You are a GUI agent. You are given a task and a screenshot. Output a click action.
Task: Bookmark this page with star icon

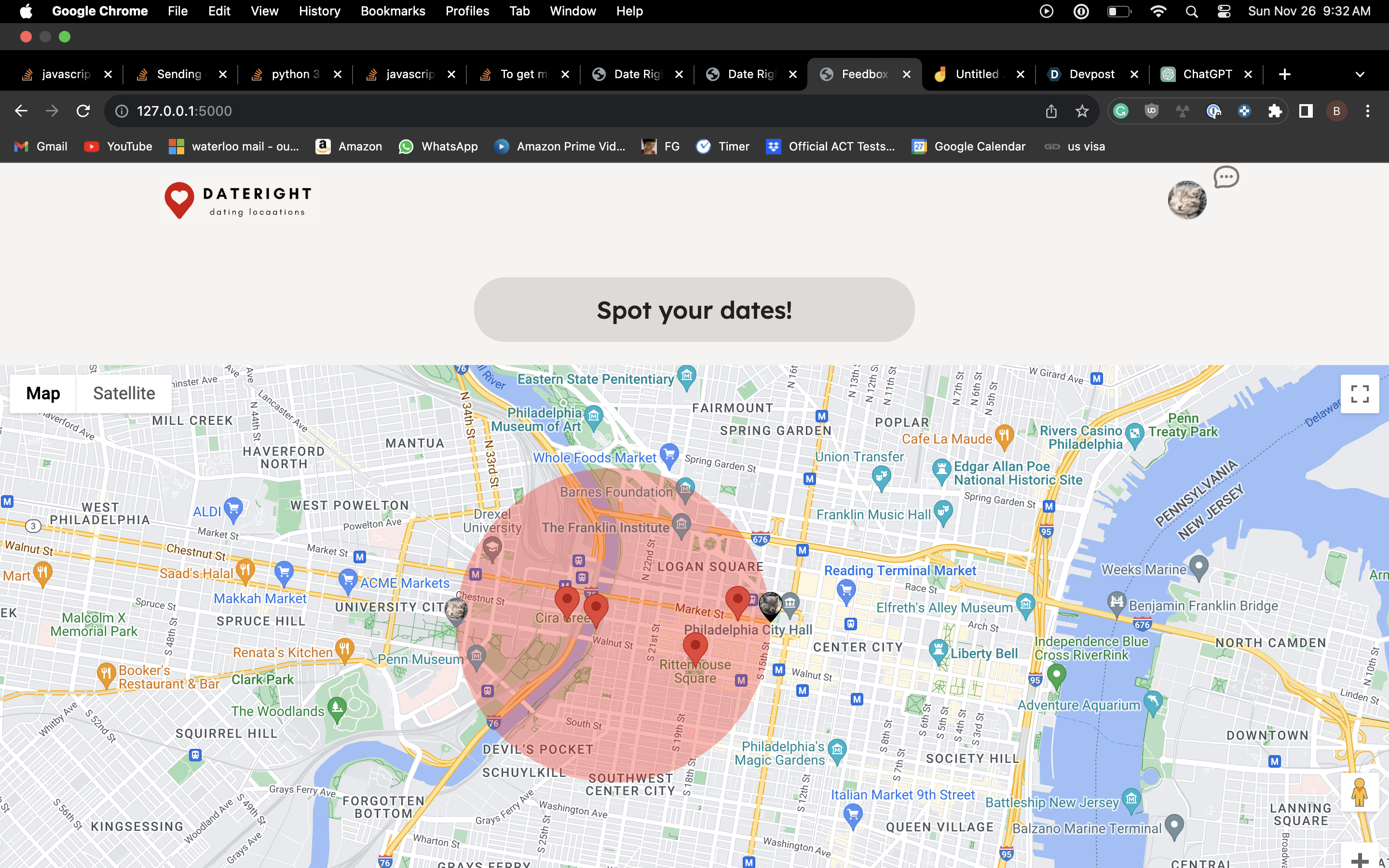pos(1082,111)
